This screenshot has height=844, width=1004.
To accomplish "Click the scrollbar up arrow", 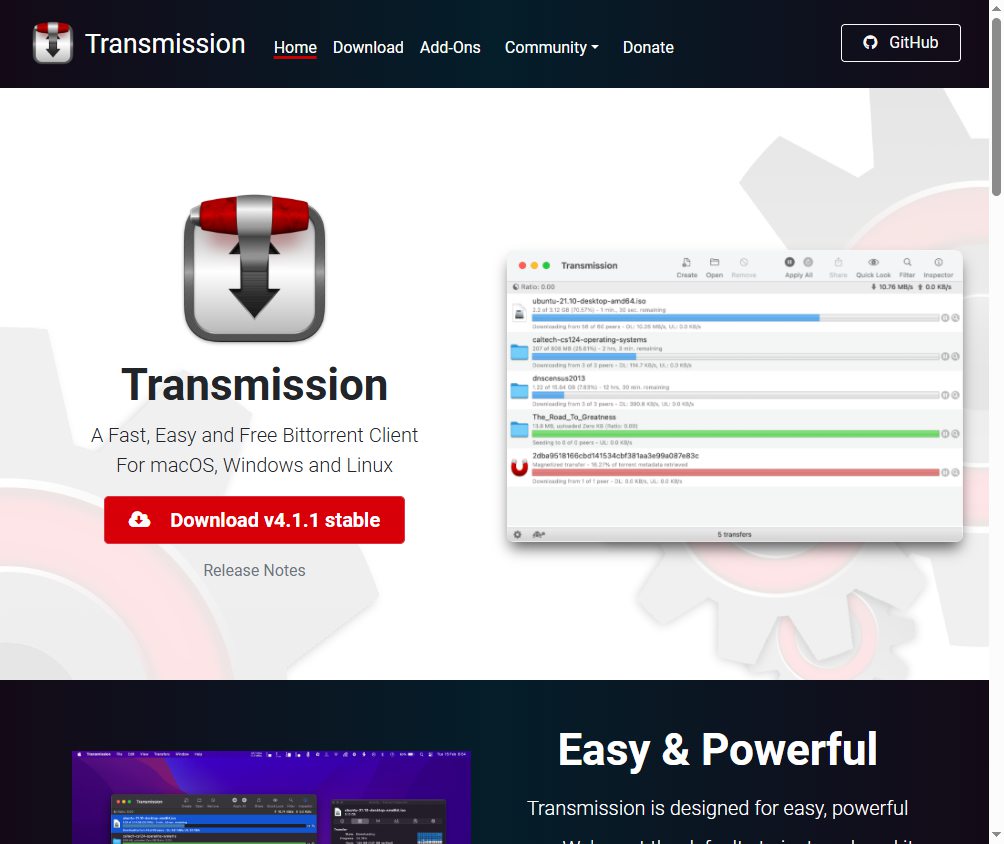I will 996,8.
